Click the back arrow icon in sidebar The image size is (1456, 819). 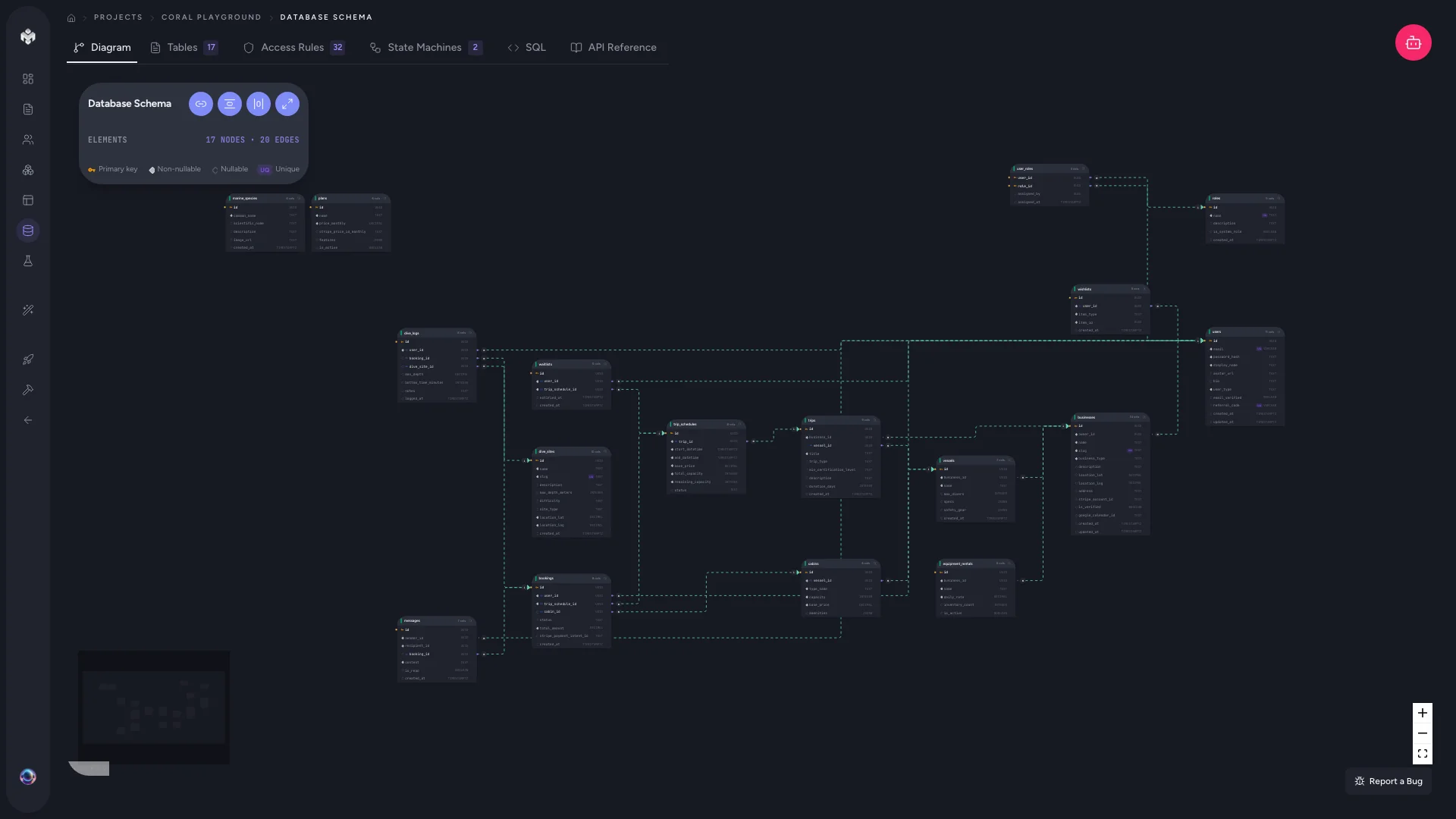[x=28, y=420]
